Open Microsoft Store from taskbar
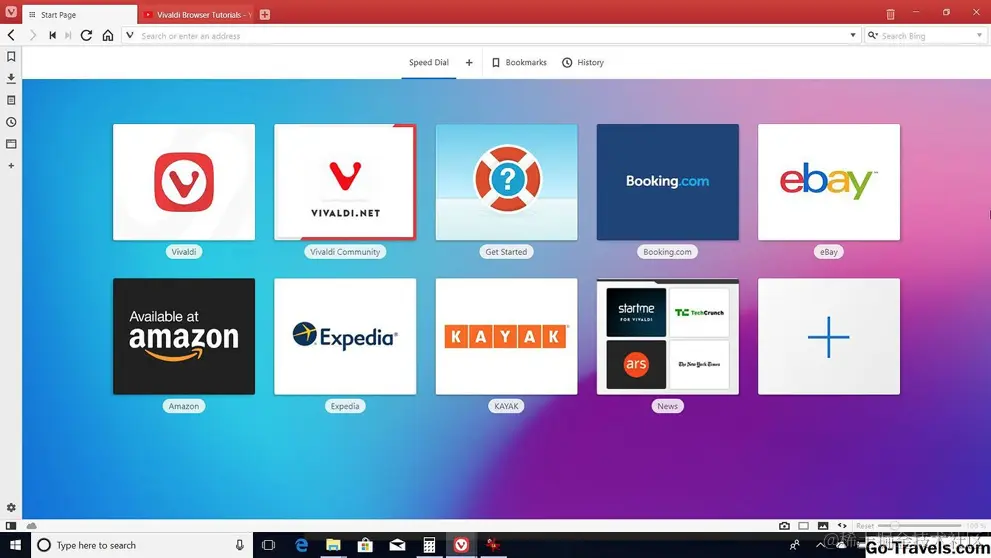991x558 pixels. (365, 545)
